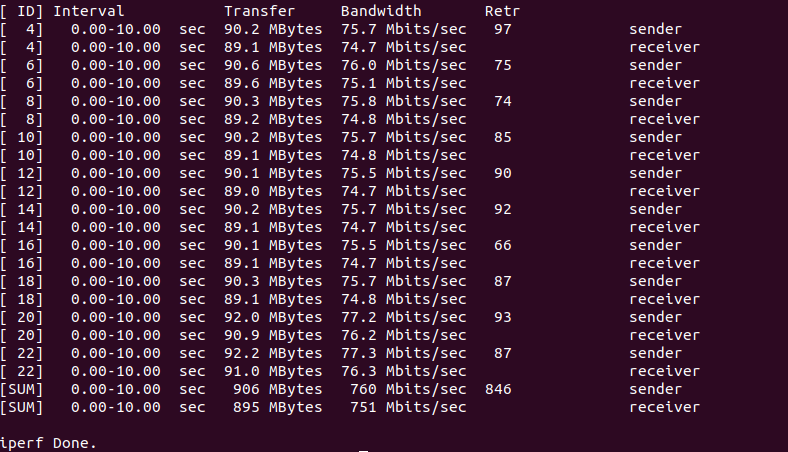The width and height of the screenshot is (788, 452).
Task: Select the 751 Mbits/sec receiver sum bandwidth
Action: [408, 407]
